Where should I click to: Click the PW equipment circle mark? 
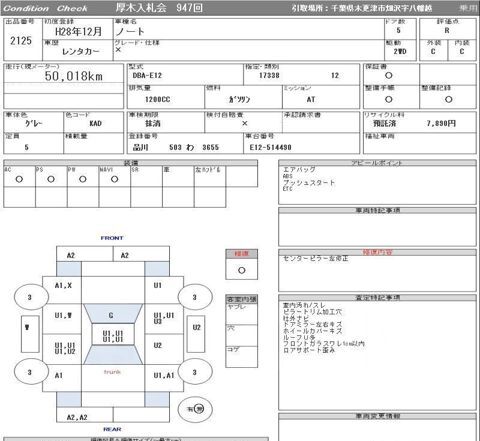tap(83, 179)
